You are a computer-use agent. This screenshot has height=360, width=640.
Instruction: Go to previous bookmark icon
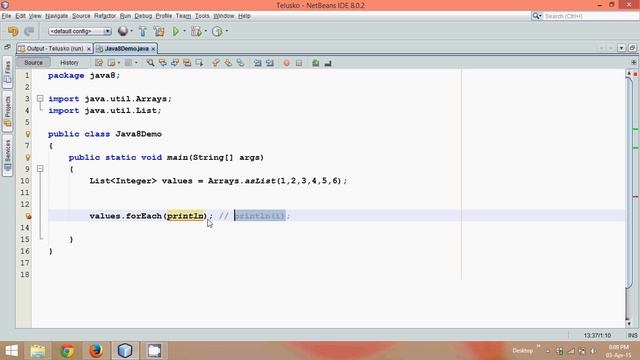tap(216, 63)
